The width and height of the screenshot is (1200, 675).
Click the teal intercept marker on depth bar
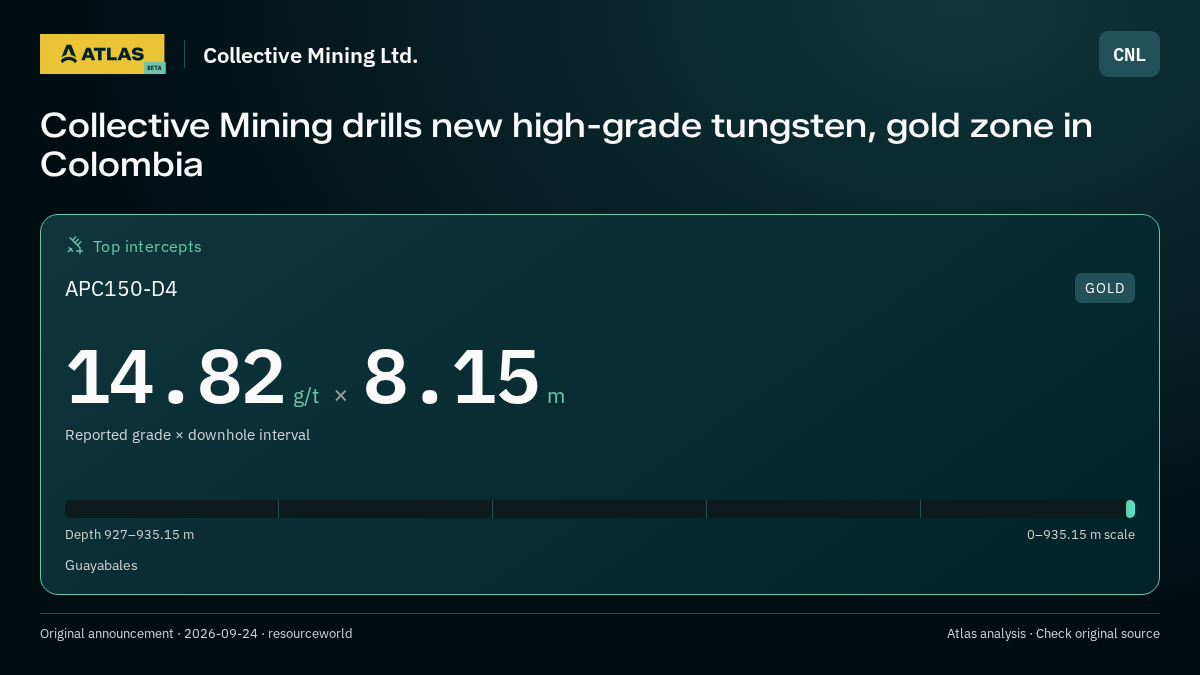pyautogui.click(x=1130, y=509)
